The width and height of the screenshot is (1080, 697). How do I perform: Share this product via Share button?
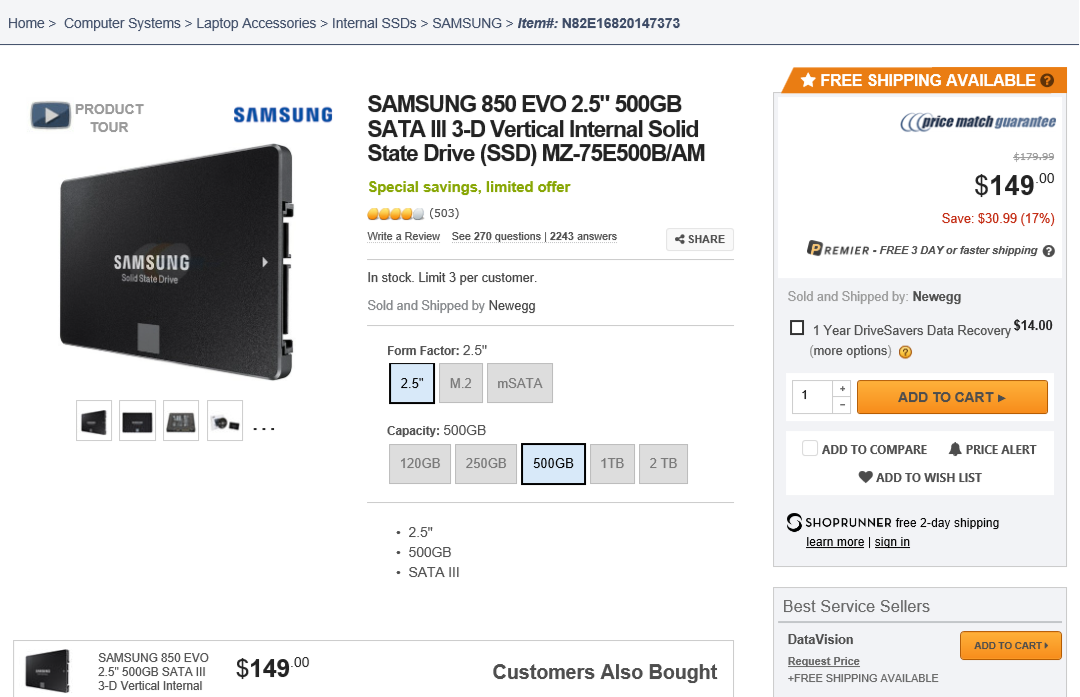700,239
